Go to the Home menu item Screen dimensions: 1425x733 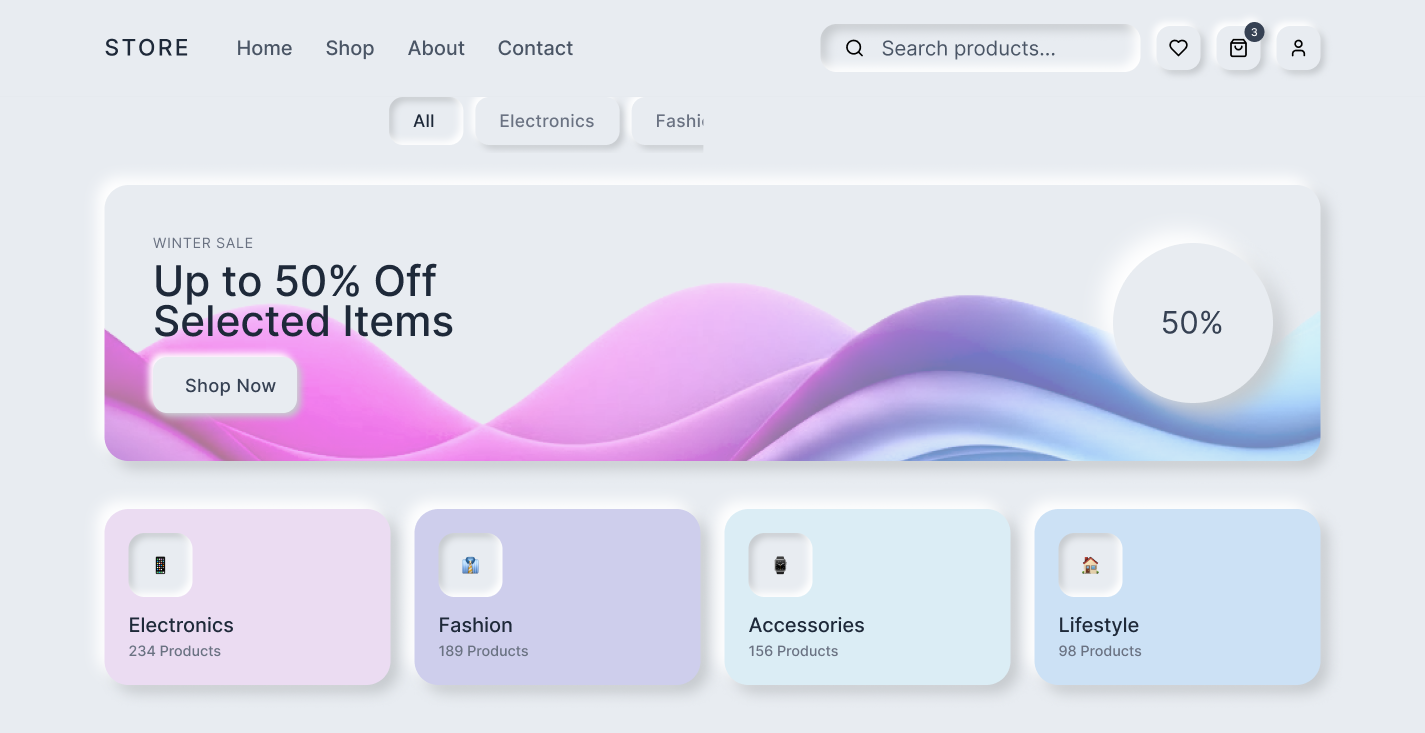(x=264, y=48)
